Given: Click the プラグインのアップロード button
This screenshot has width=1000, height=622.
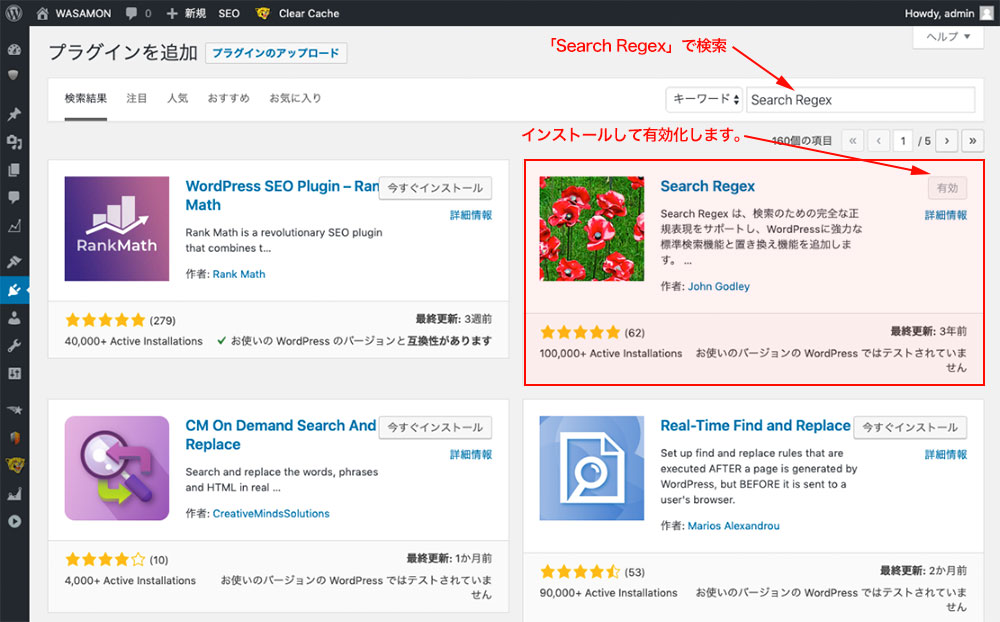Looking at the screenshot, I should (x=276, y=53).
